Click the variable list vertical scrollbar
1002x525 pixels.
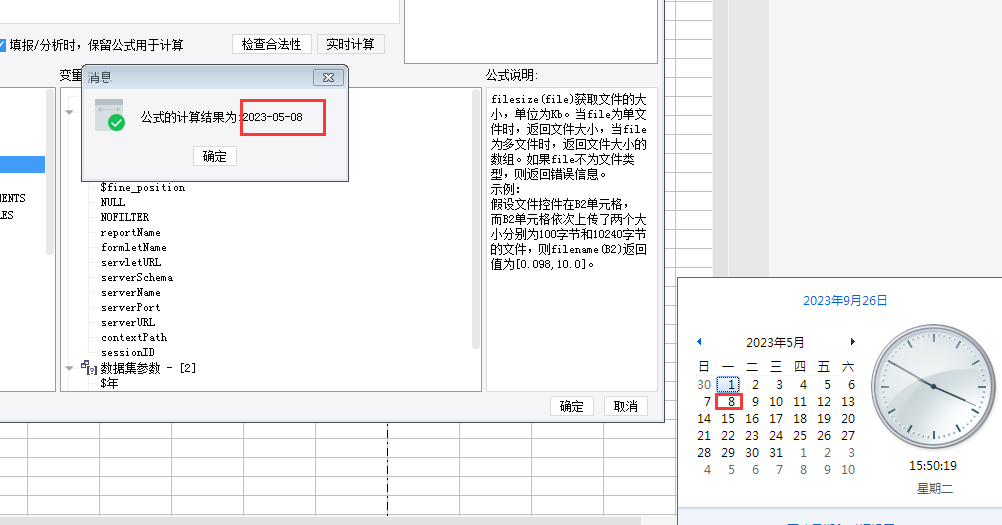tap(476, 219)
